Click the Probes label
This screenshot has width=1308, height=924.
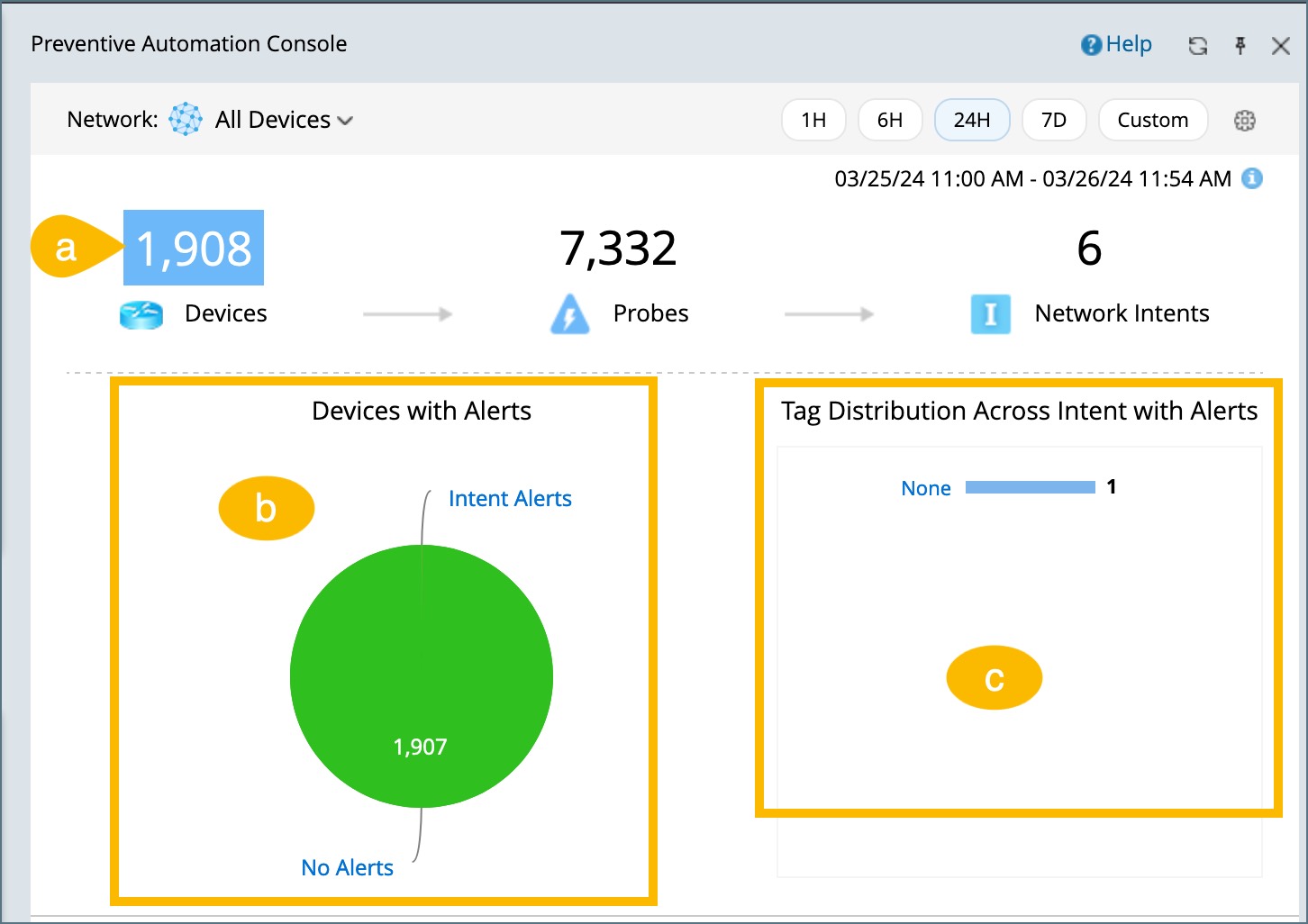[650, 313]
